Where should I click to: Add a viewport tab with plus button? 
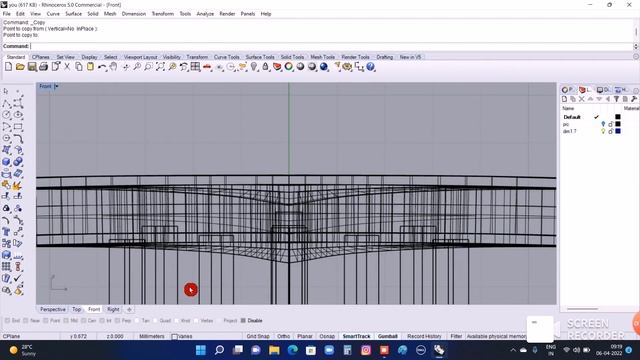[129, 309]
